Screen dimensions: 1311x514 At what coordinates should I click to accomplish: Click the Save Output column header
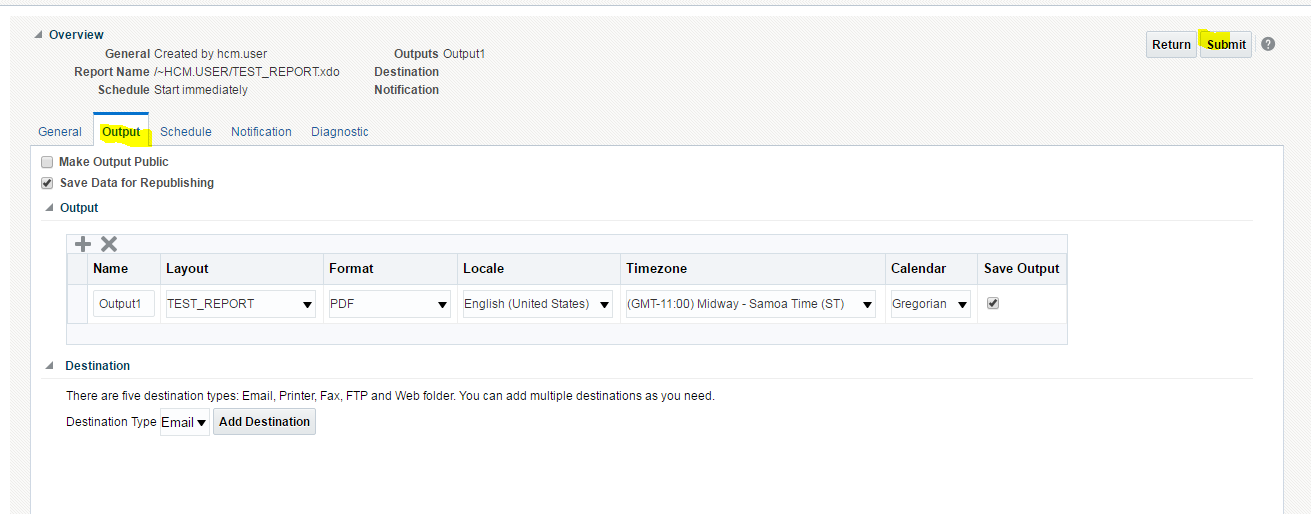1022,269
